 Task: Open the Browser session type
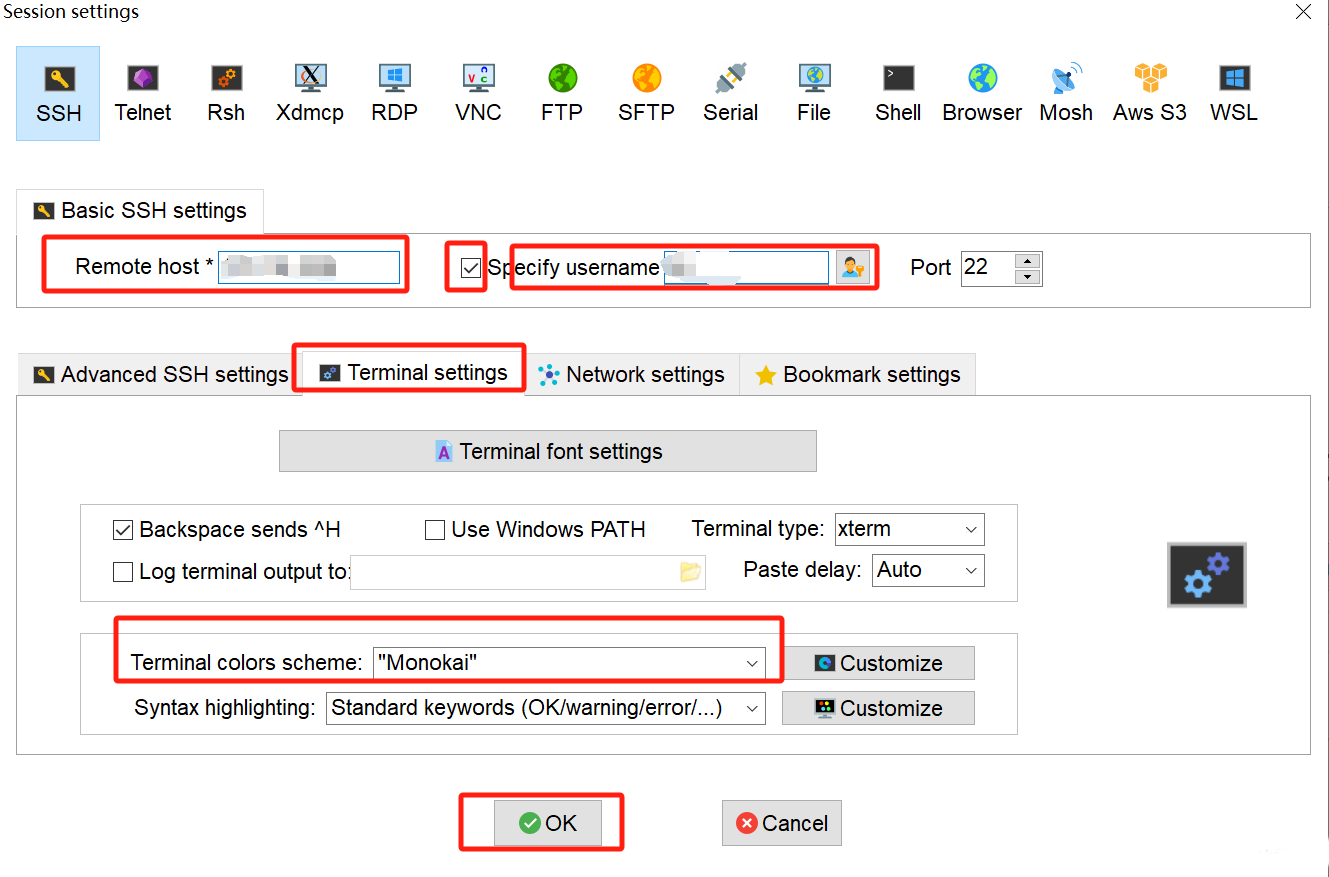pyautogui.click(x=982, y=93)
